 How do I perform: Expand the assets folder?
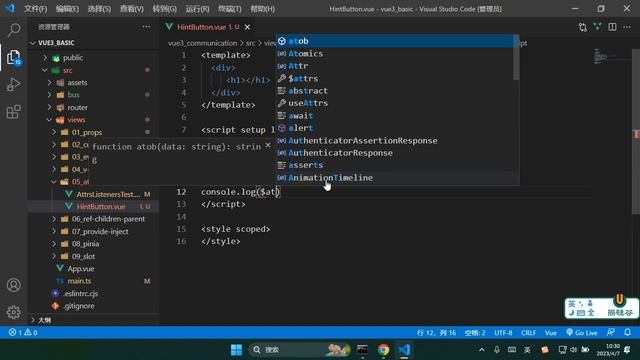(x=93, y=82)
